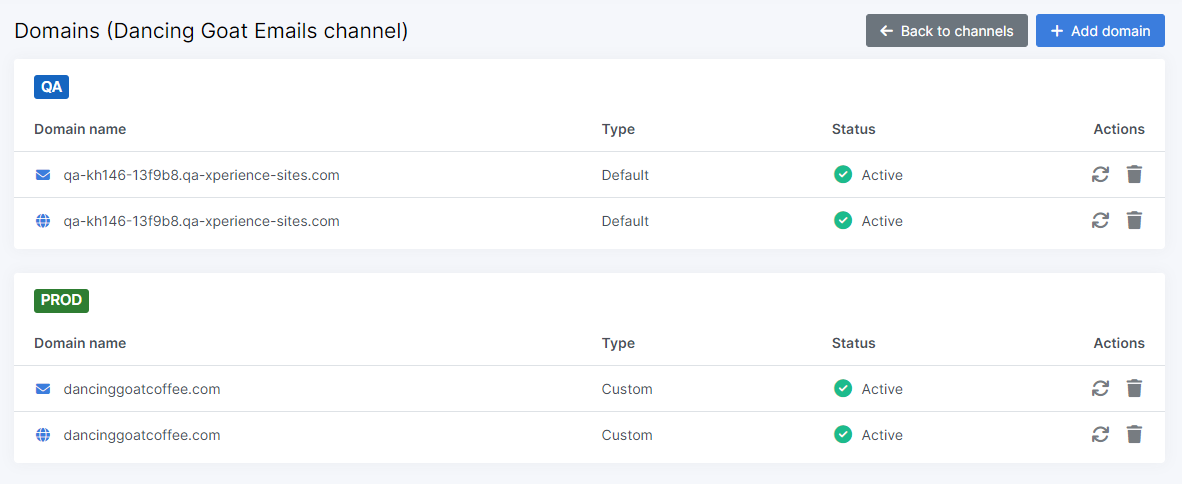This screenshot has width=1182, height=484.
Task: Click globe icon beside dancinggoatcoffee.com
Action: point(43,435)
